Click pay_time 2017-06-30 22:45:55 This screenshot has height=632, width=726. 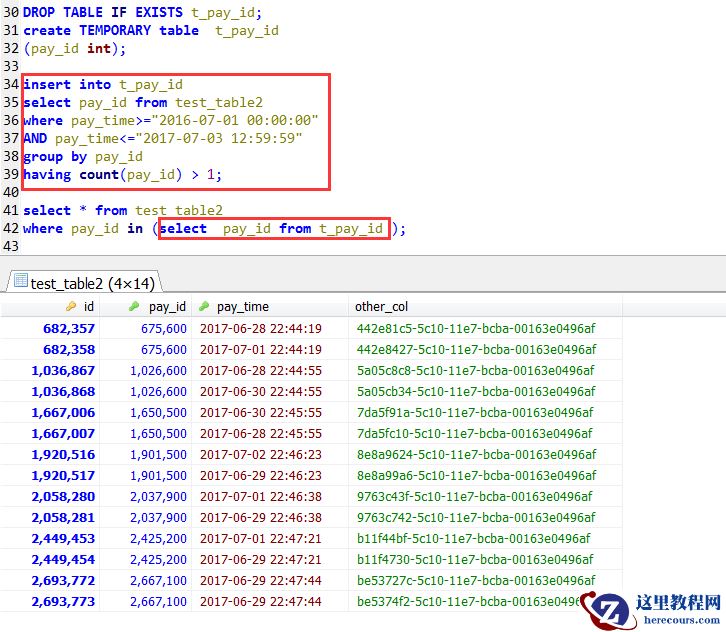click(261, 413)
